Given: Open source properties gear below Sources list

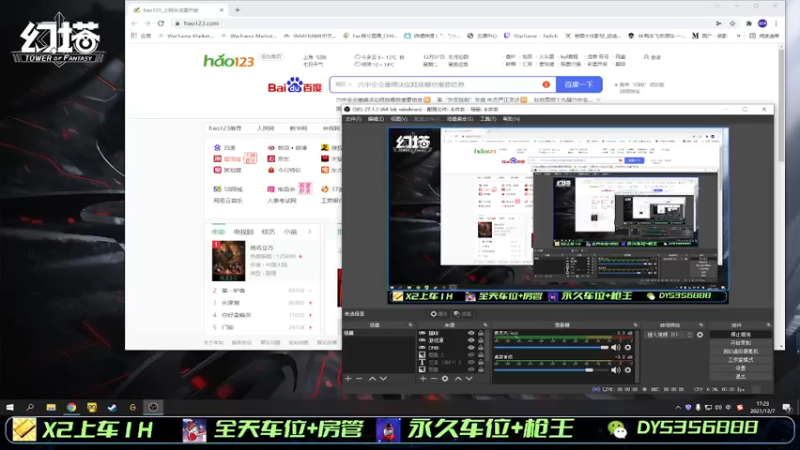Looking at the screenshot, I should point(445,379).
